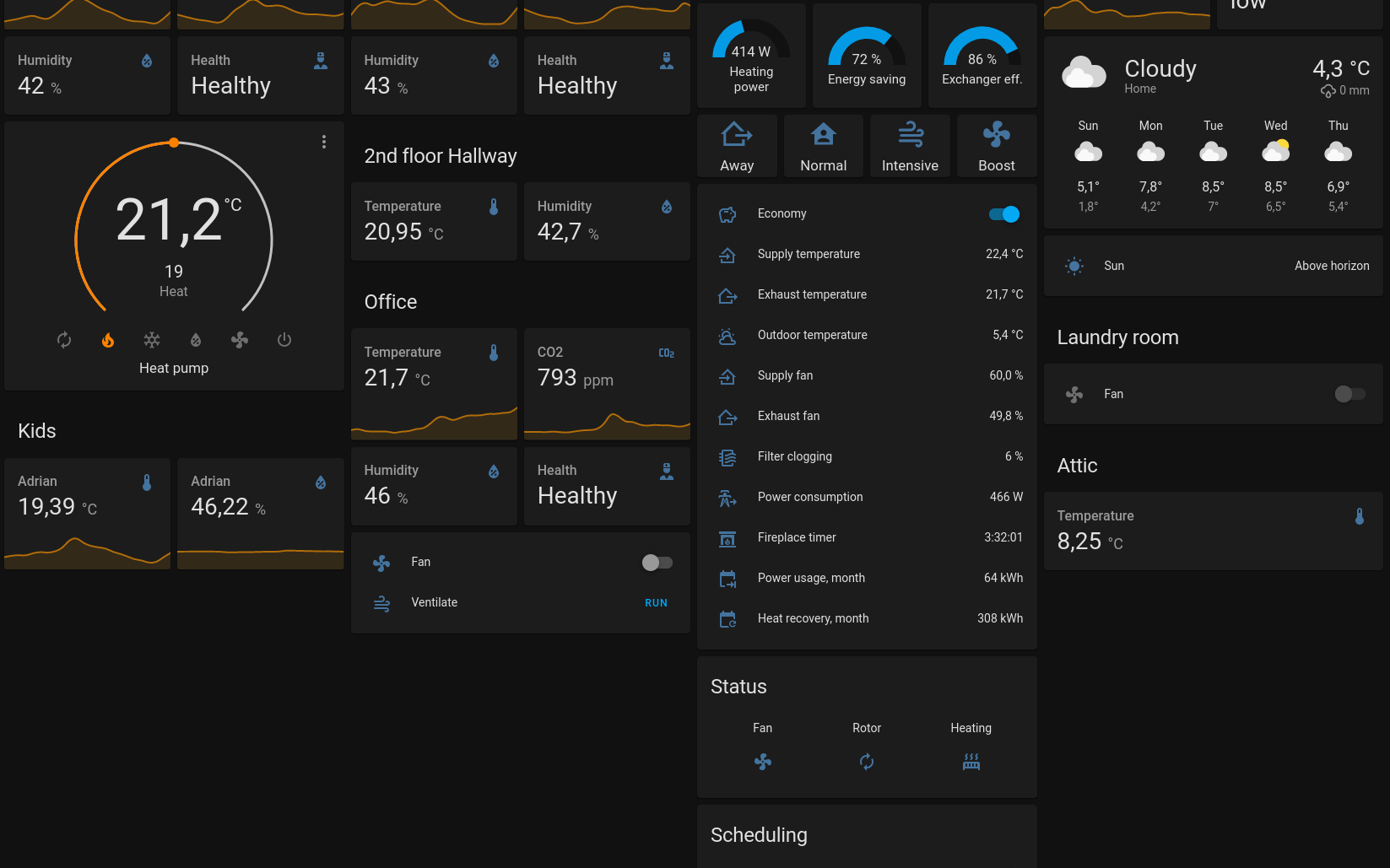Click Power usage, month row label
The width and height of the screenshot is (1390, 868).
[811, 578]
